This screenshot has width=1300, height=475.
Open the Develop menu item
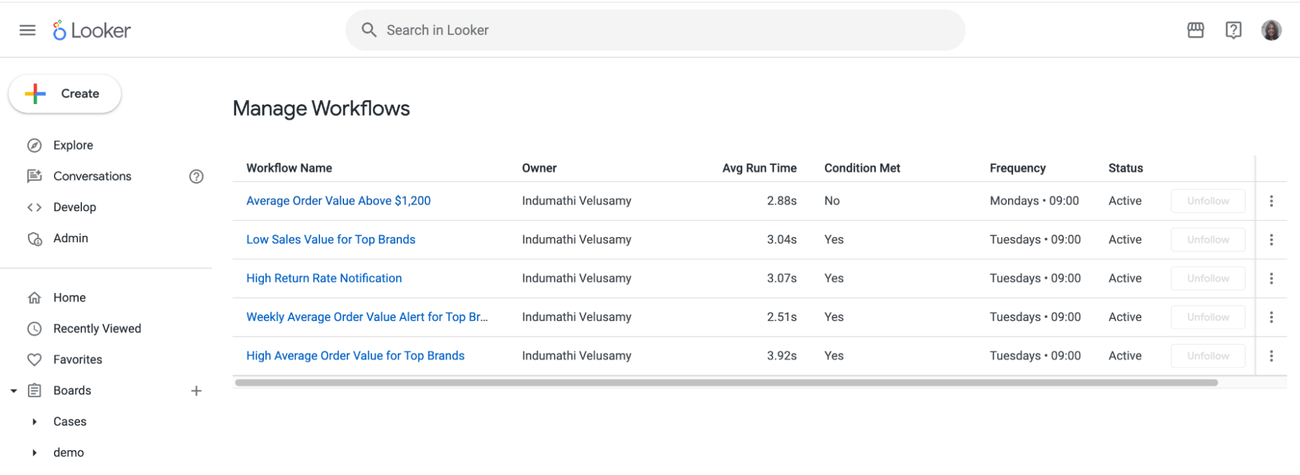[75, 207]
